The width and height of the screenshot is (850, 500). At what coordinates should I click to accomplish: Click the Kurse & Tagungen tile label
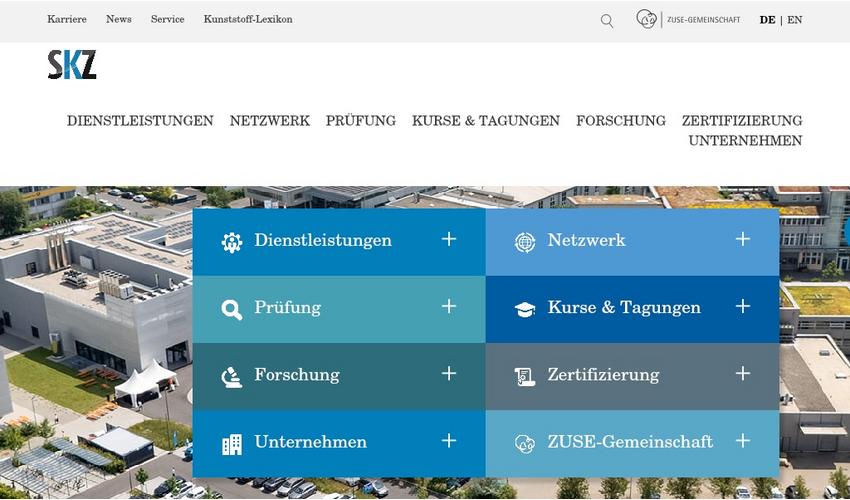(x=624, y=307)
